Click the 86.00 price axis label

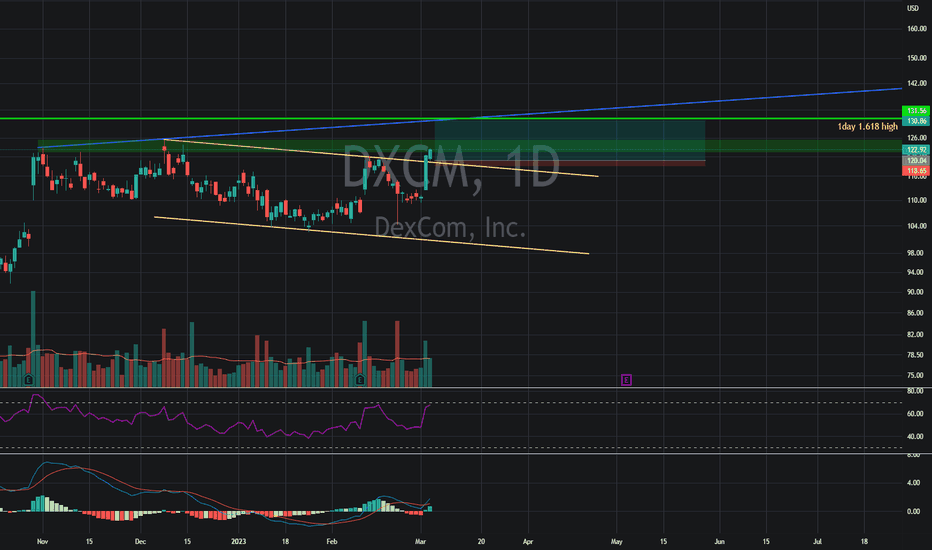coord(917,313)
